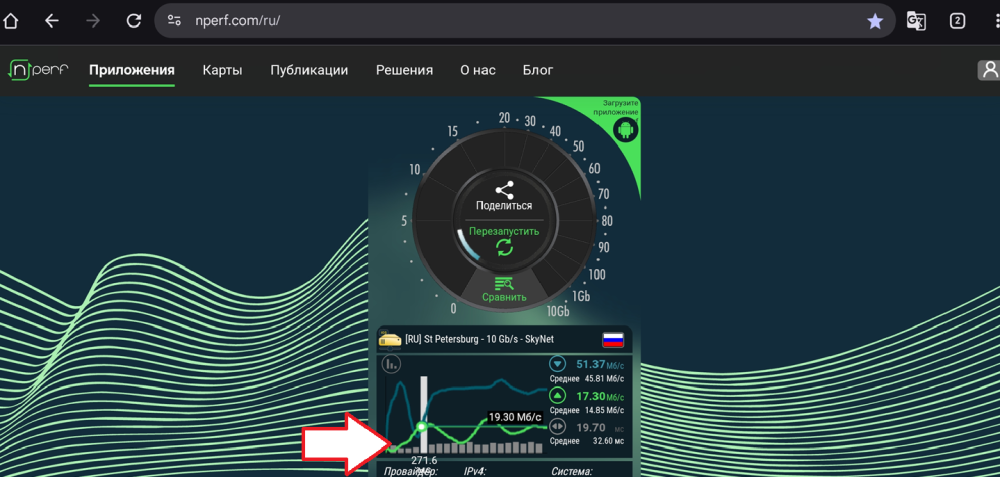The height and width of the screenshot is (477, 1000).
Task: Open site info icon in address bar
Action: tap(174, 20)
